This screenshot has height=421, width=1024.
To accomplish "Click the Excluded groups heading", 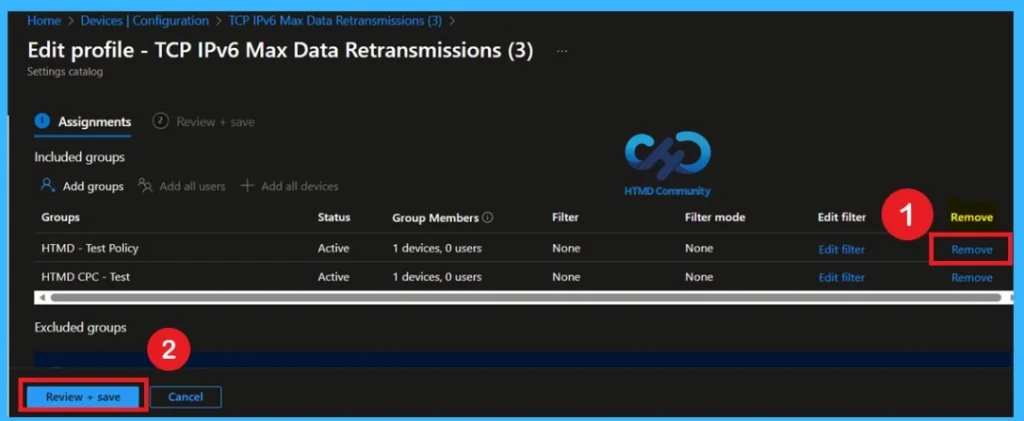I will coord(80,328).
